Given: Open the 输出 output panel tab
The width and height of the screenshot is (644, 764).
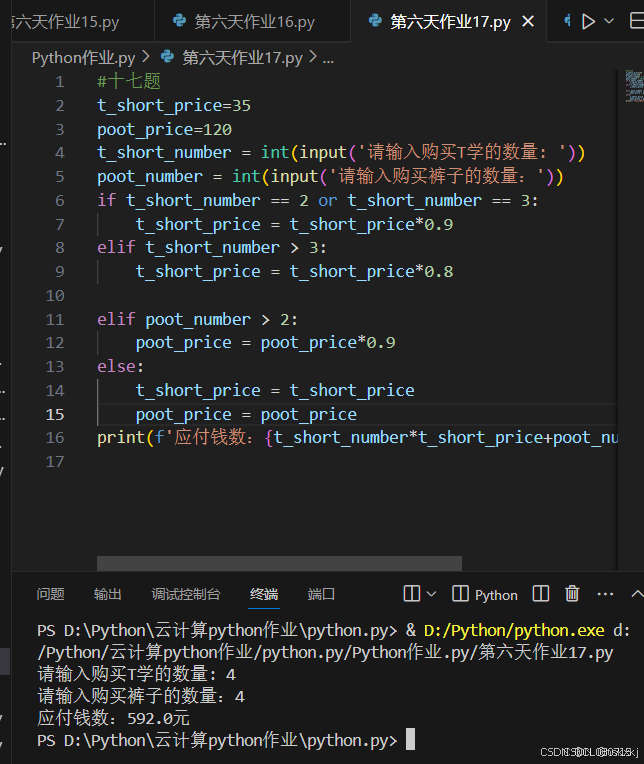Looking at the screenshot, I should [x=108, y=594].
